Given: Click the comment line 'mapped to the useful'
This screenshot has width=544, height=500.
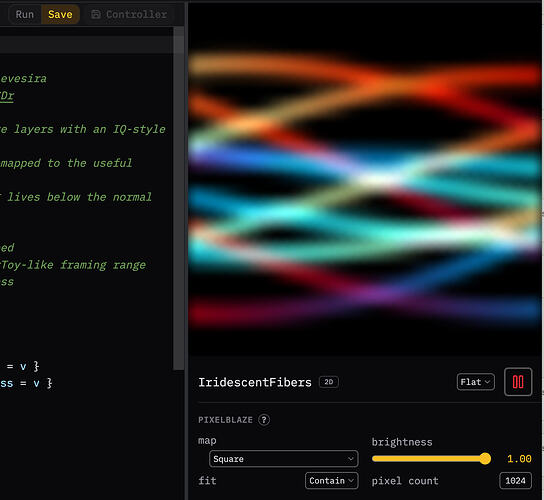Looking at the screenshot, I should click(66, 163).
